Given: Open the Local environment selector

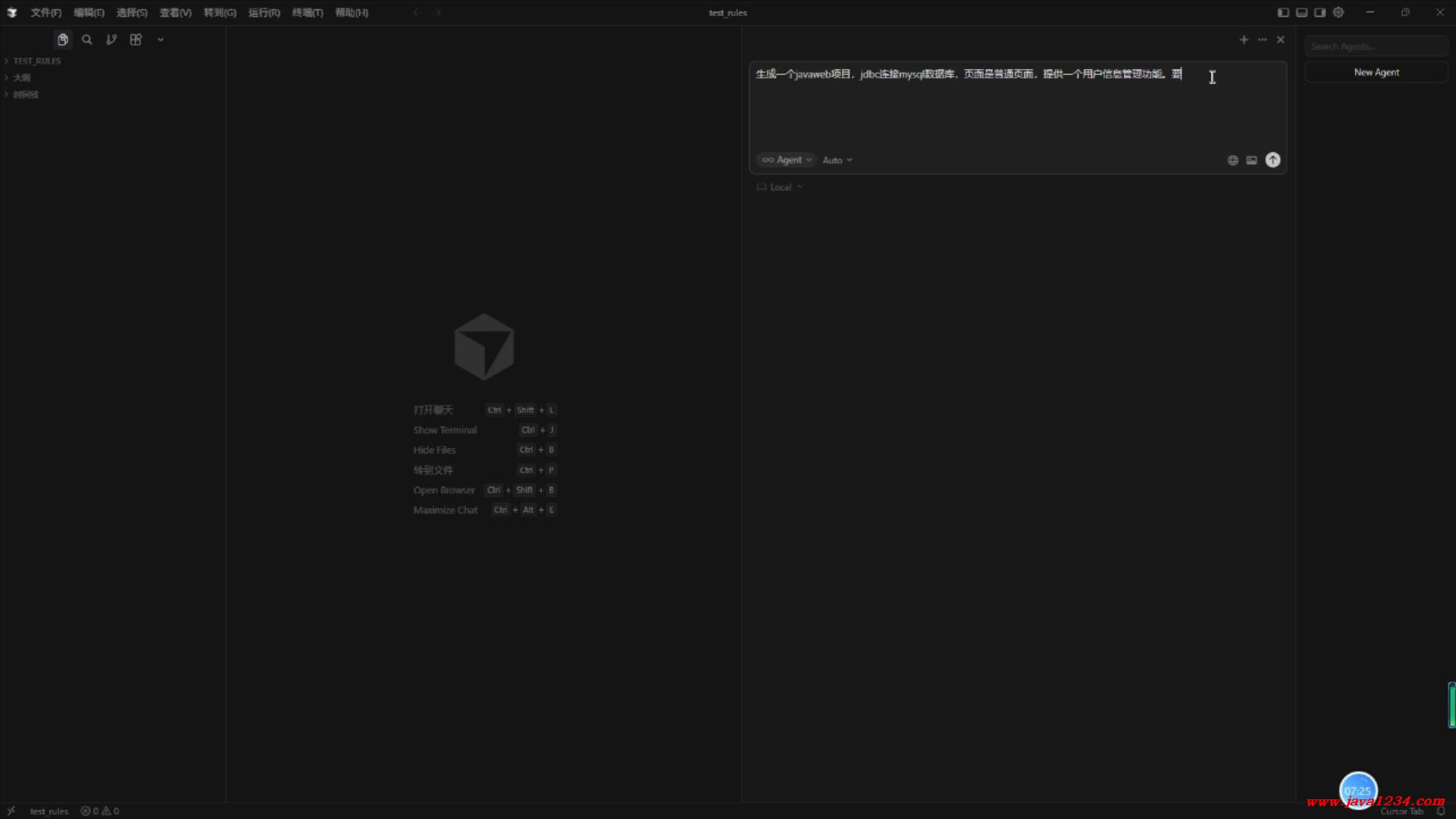Looking at the screenshot, I should [780, 187].
